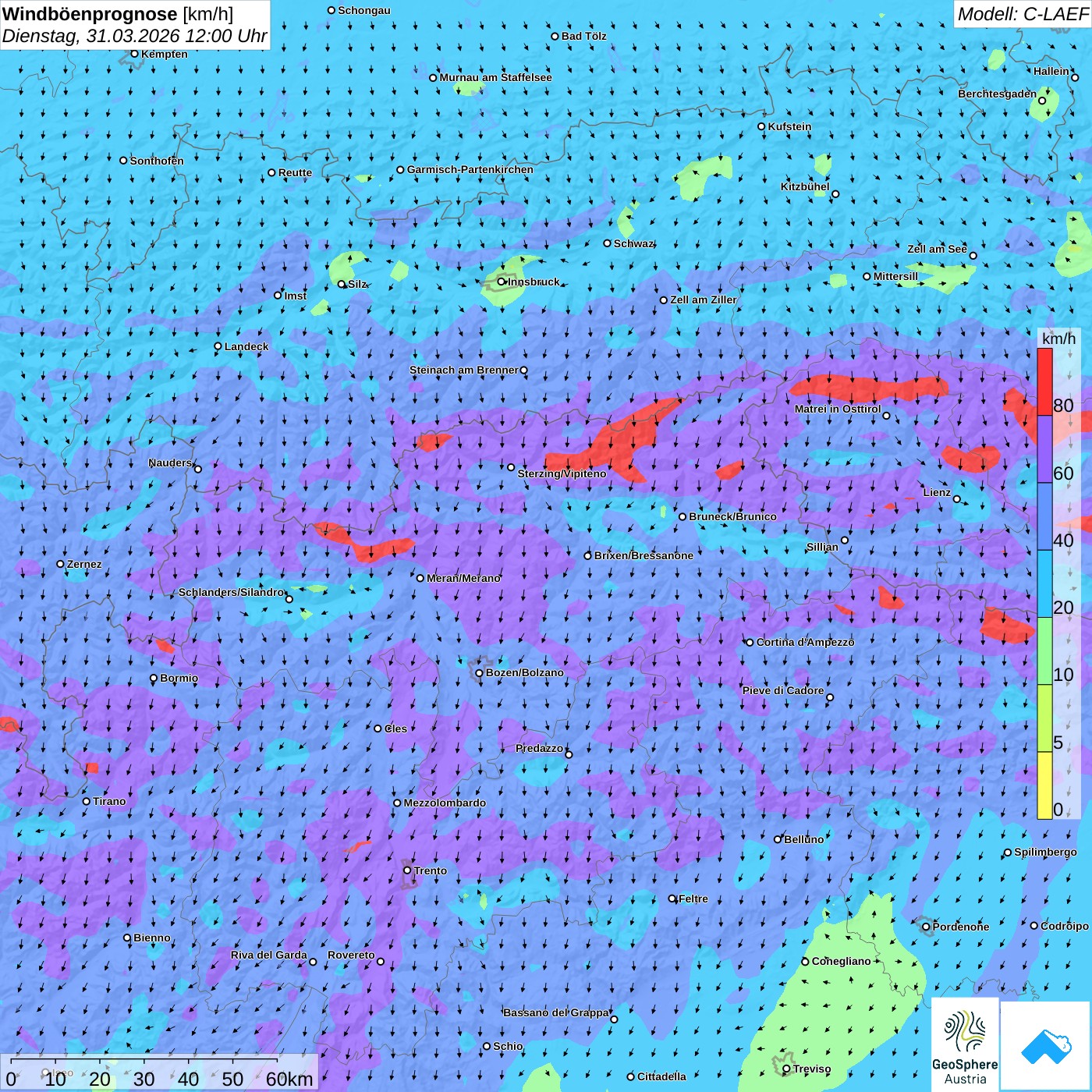Click the Kitzbühel city label
Screen dimensions: 1092x1092
(805, 186)
